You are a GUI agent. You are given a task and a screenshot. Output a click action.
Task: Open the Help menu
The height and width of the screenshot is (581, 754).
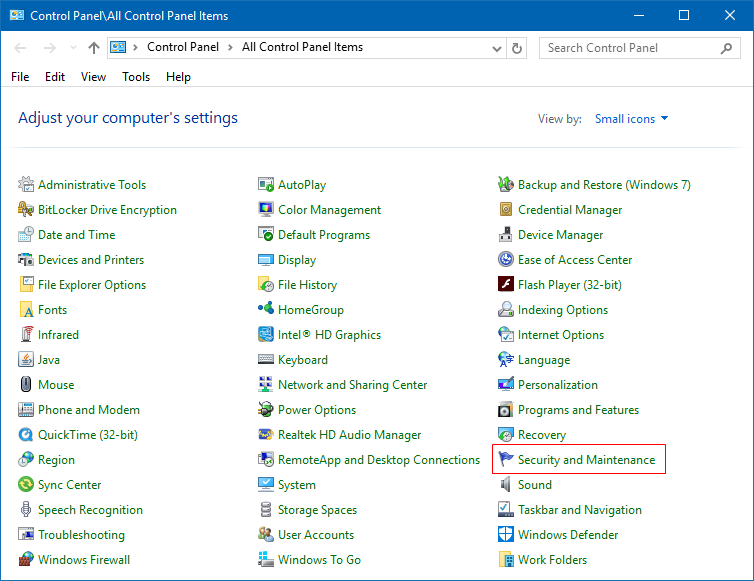(x=178, y=77)
